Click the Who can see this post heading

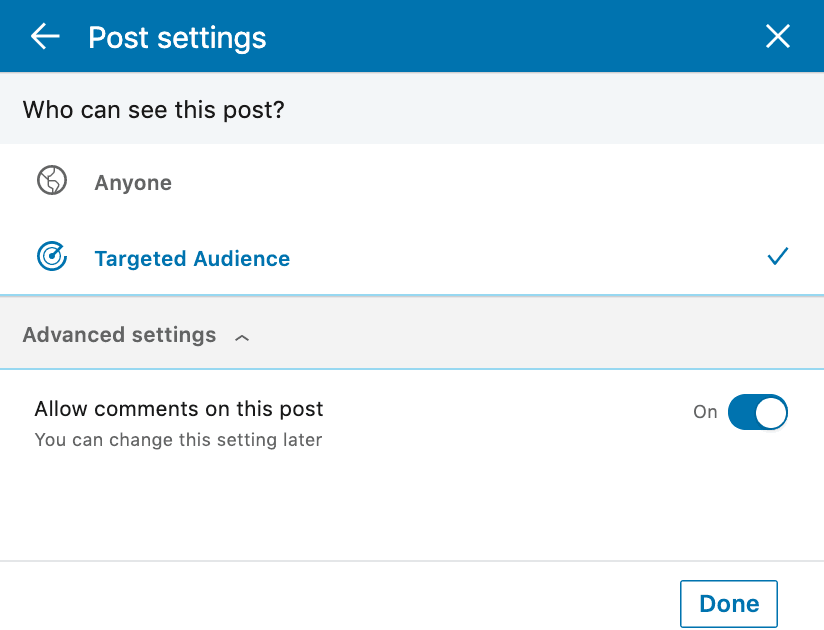pos(153,110)
